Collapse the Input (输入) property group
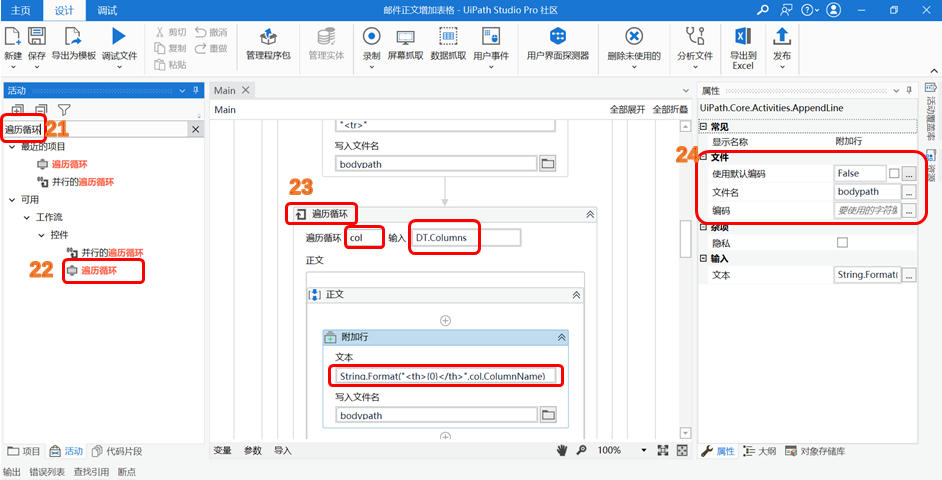The image size is (942, 480). [x=703, y=258]
